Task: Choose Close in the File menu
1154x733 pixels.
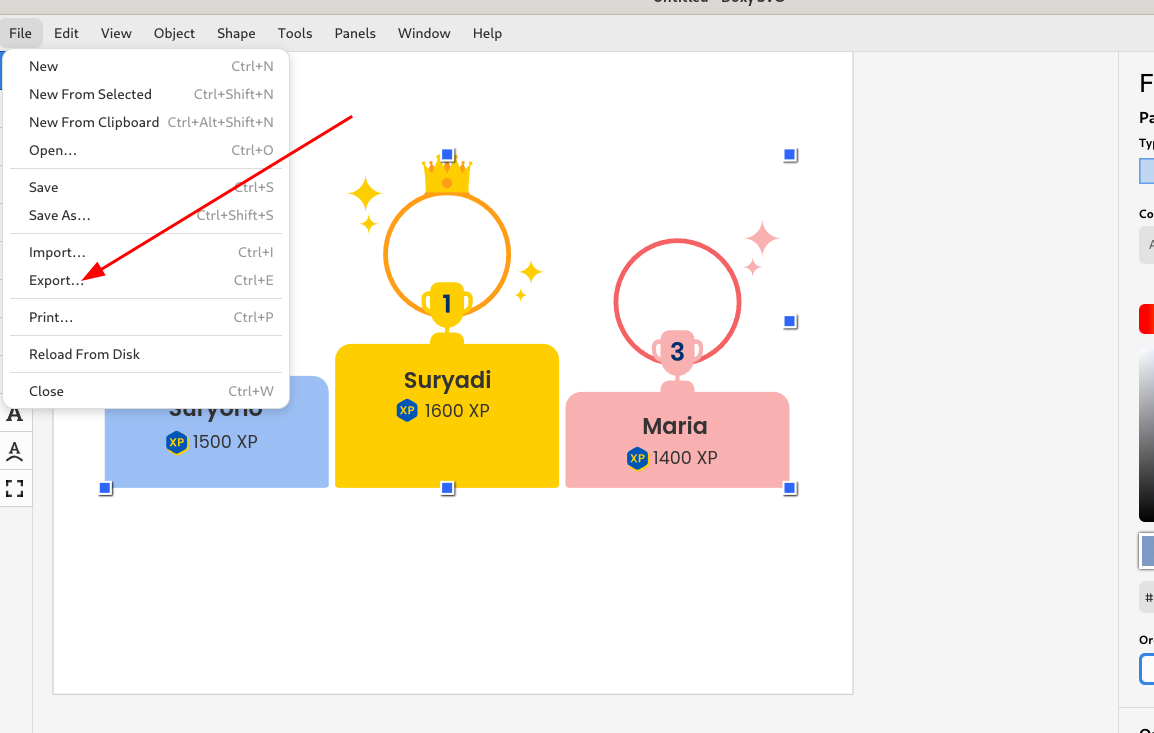Action: 46,391
